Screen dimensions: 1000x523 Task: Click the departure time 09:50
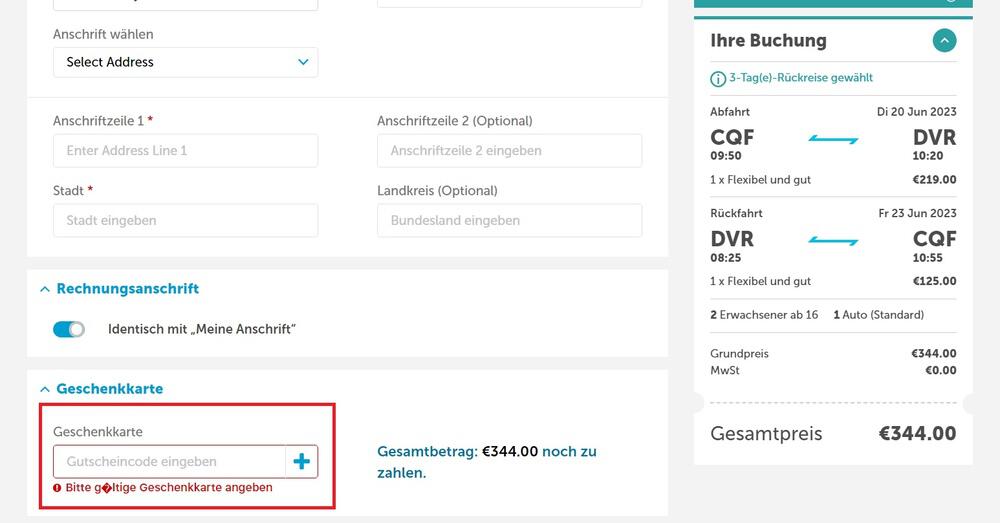(726, 156)
